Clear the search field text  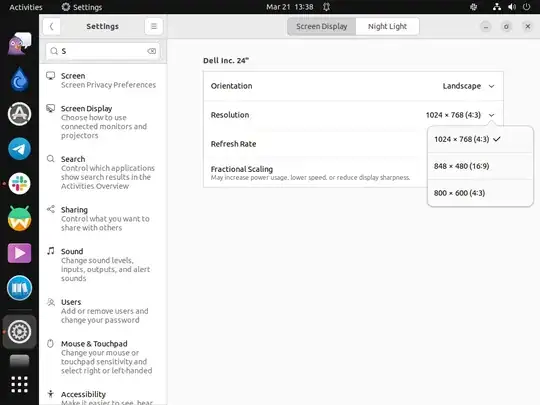pyautogui.click(x=152, y=51)
